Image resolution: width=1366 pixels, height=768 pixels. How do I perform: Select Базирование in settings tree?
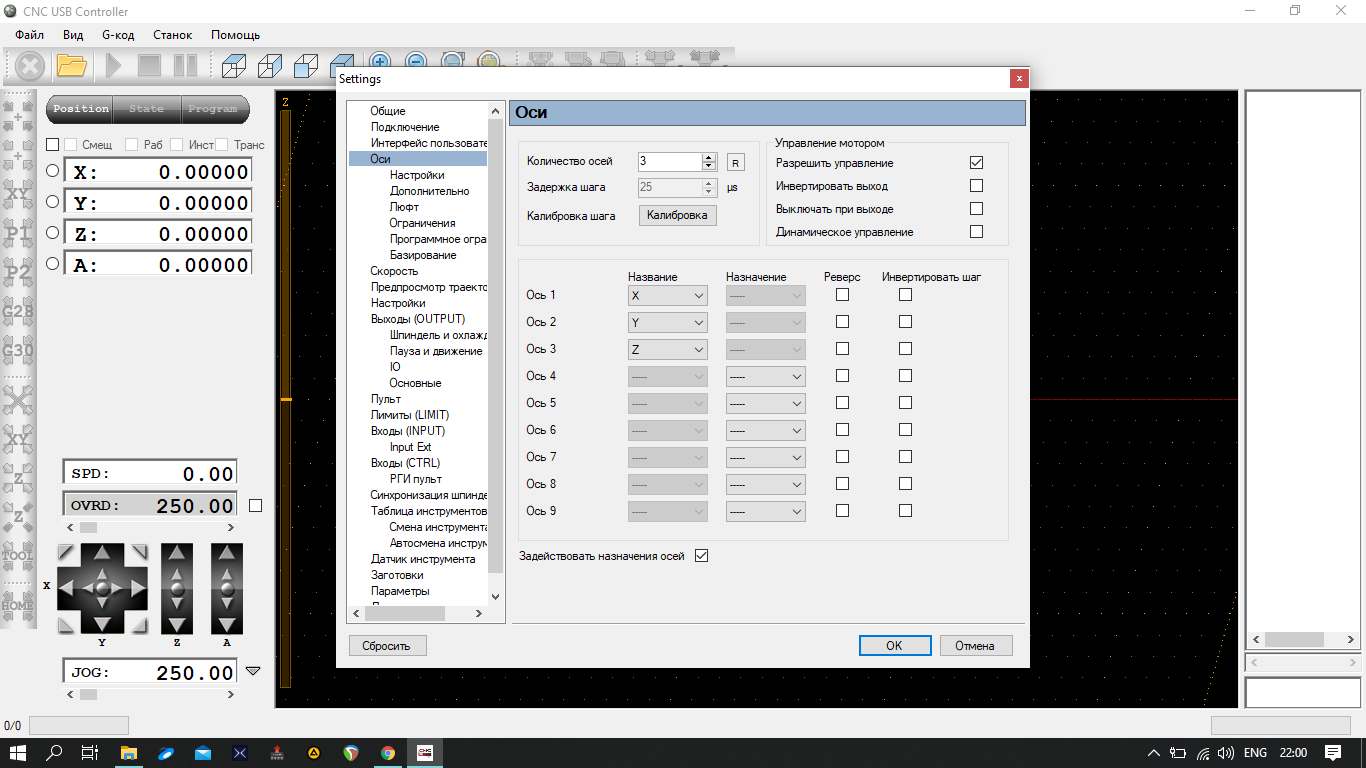423,255
